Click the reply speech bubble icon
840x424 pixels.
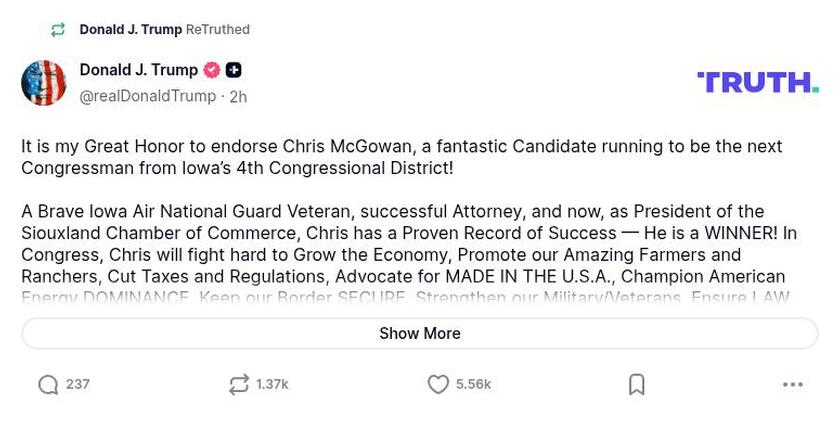tap(48, 385)
